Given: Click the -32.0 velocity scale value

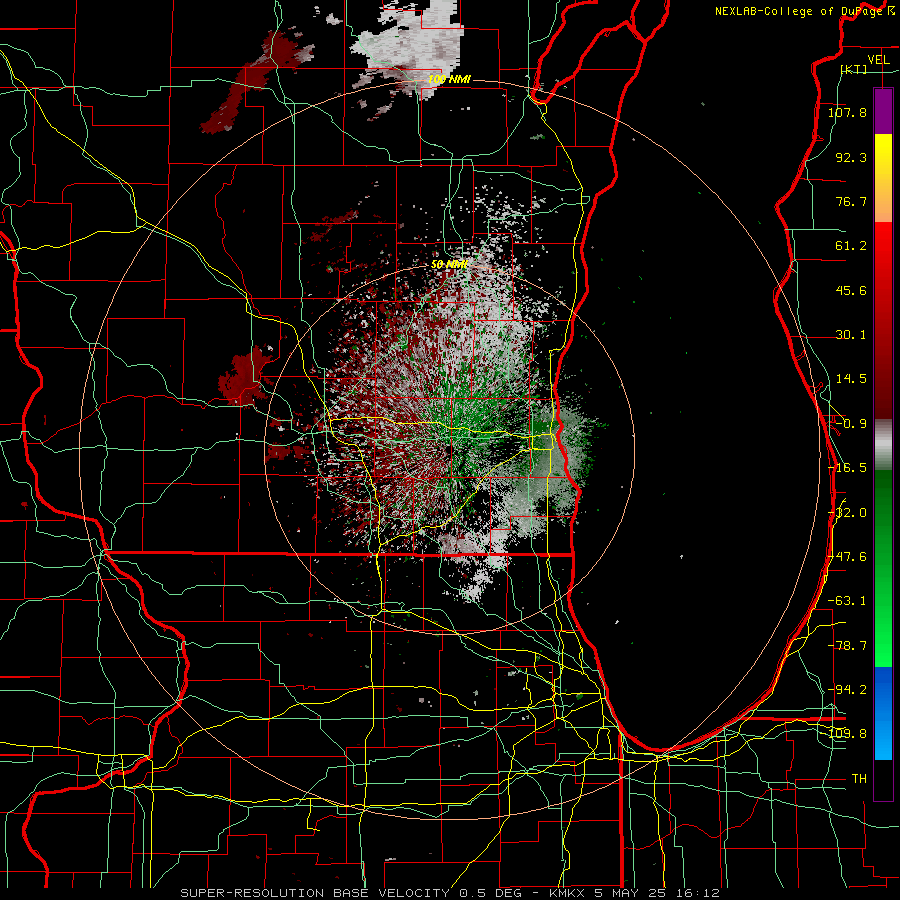Looking at the screenshot, I should (847, 513).
